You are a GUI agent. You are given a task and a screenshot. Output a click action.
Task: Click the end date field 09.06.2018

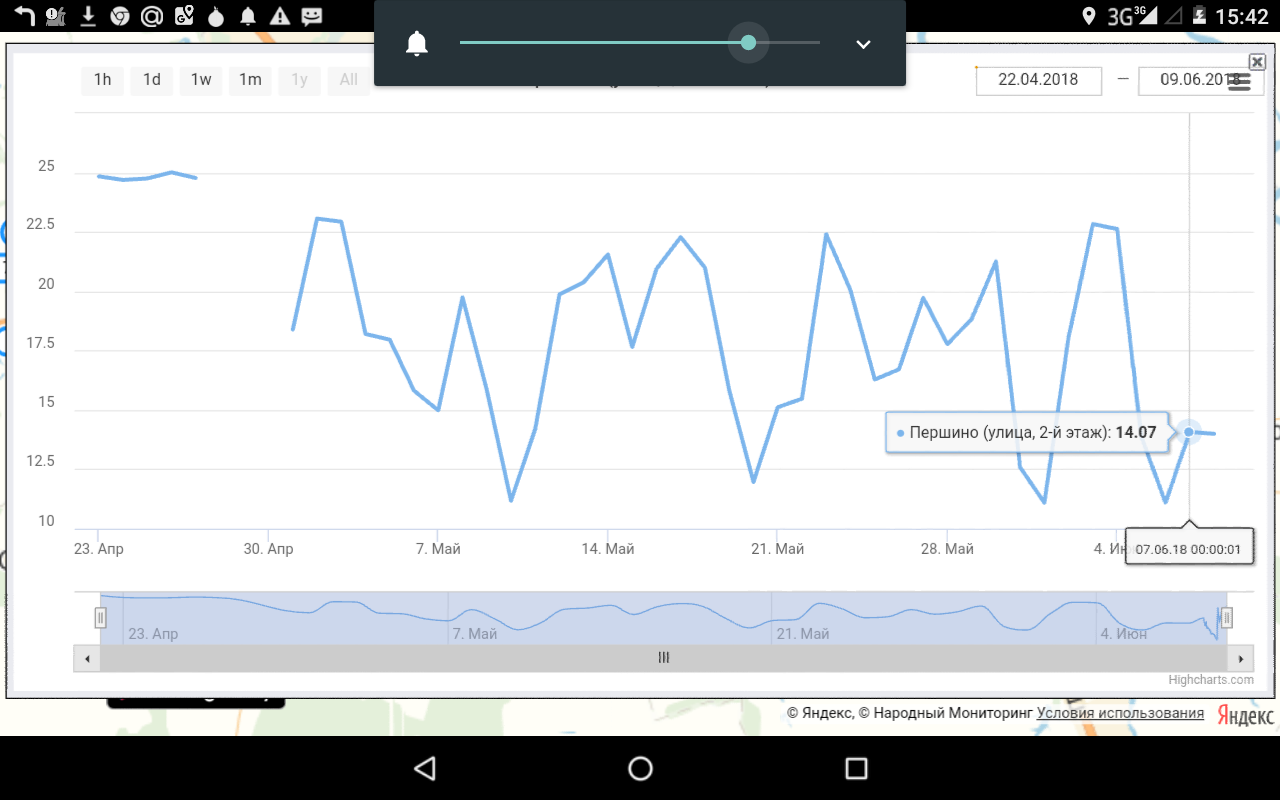point(1195,80)
